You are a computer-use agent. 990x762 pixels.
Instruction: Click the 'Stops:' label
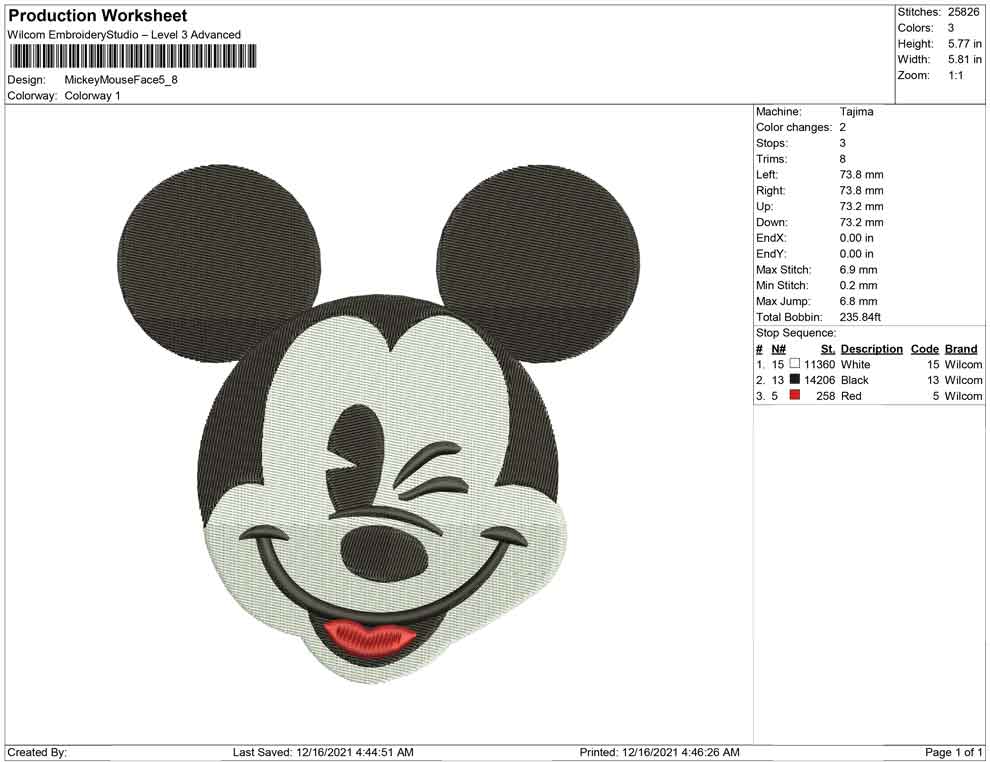[x=772, y=143]
